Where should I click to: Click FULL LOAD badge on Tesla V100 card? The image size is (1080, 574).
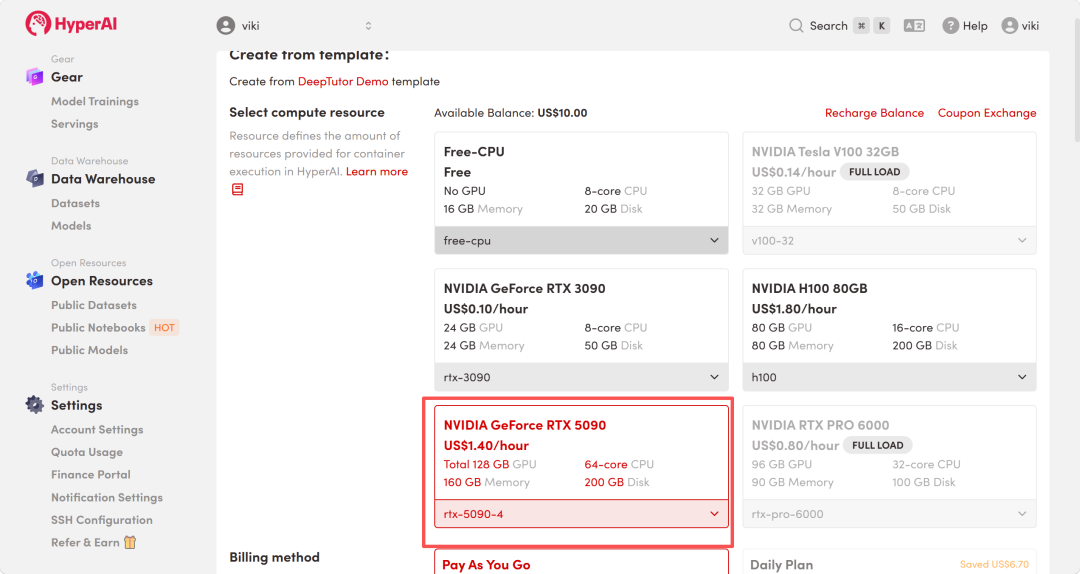(x=874, y=172)
